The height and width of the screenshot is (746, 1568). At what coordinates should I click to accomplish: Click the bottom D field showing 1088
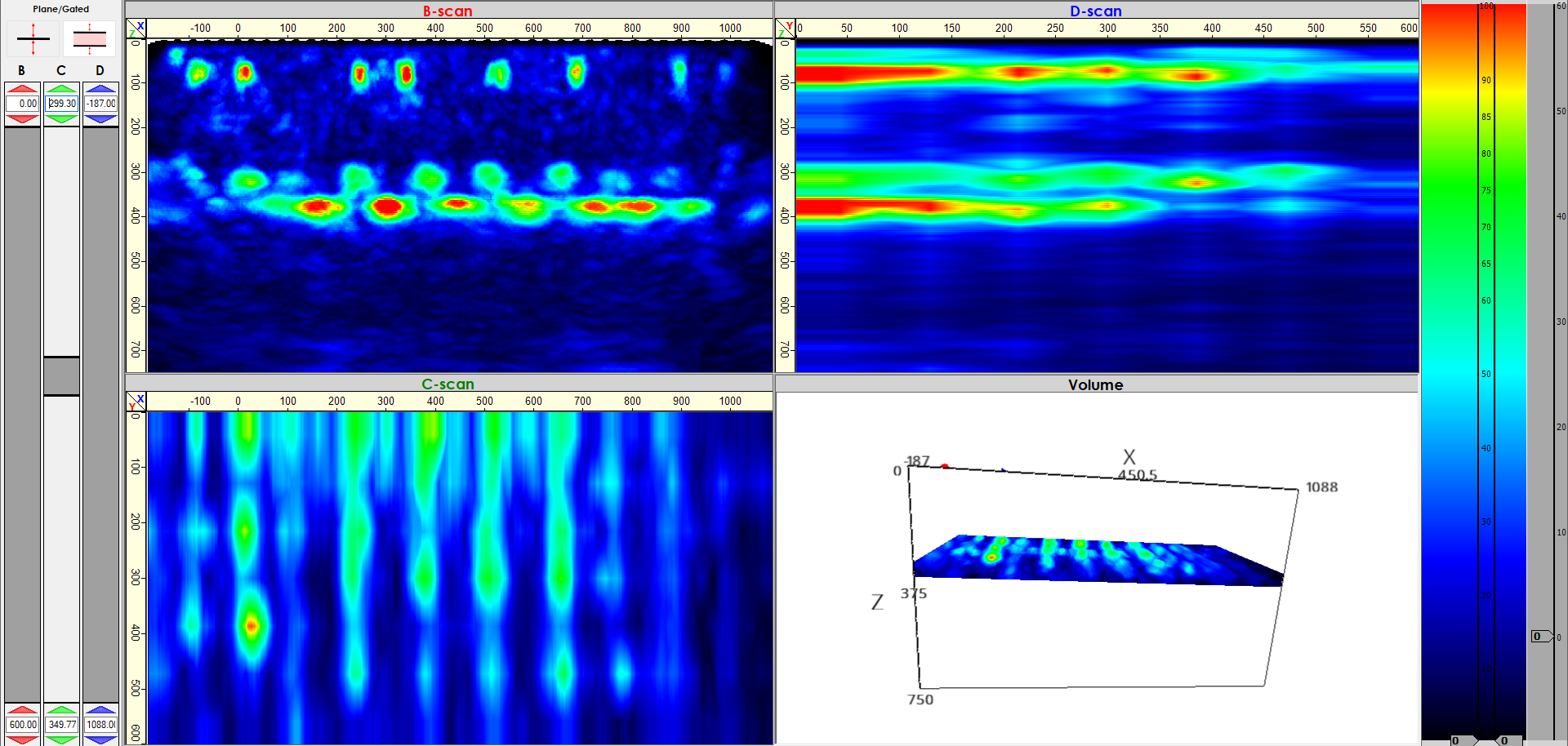point(100,724)
